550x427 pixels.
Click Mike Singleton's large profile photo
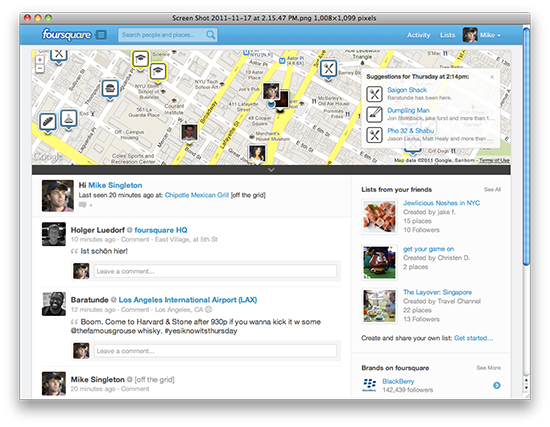point(58,196)
